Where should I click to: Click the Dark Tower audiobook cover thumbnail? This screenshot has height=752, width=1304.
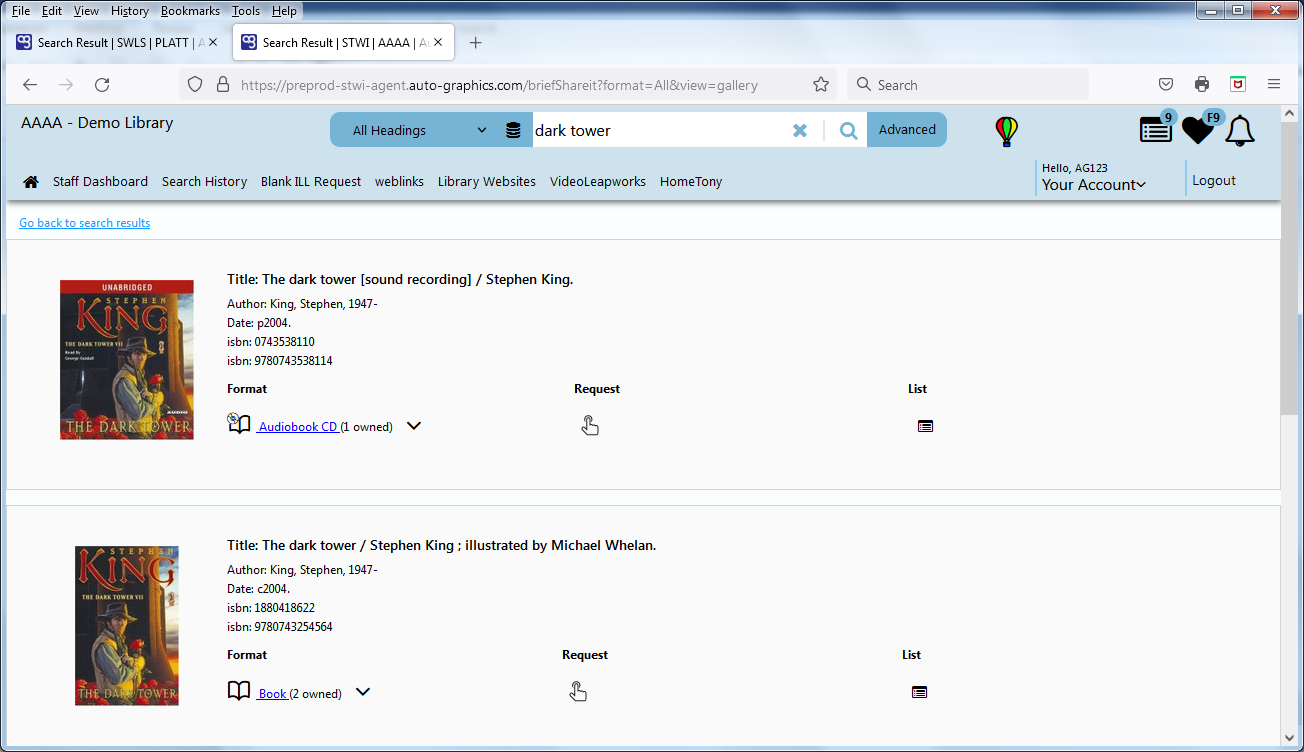(x=127, y=360)
